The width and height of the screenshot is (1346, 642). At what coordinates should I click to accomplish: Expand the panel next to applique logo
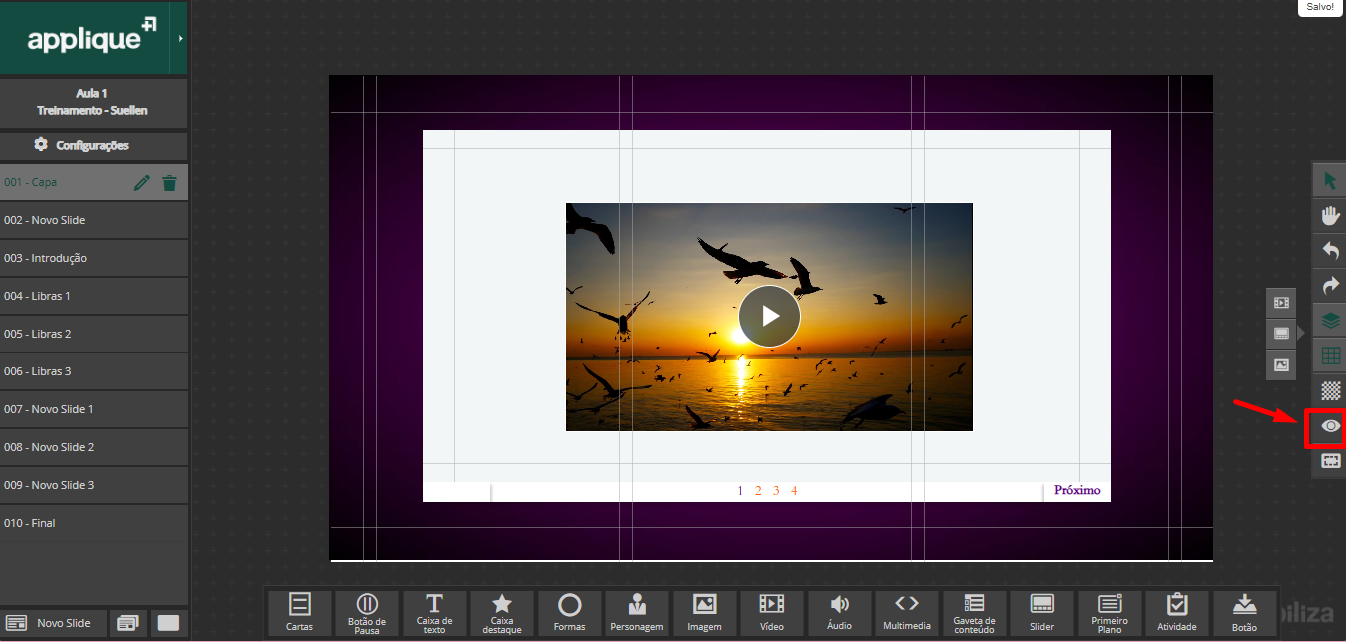[180, 38]
